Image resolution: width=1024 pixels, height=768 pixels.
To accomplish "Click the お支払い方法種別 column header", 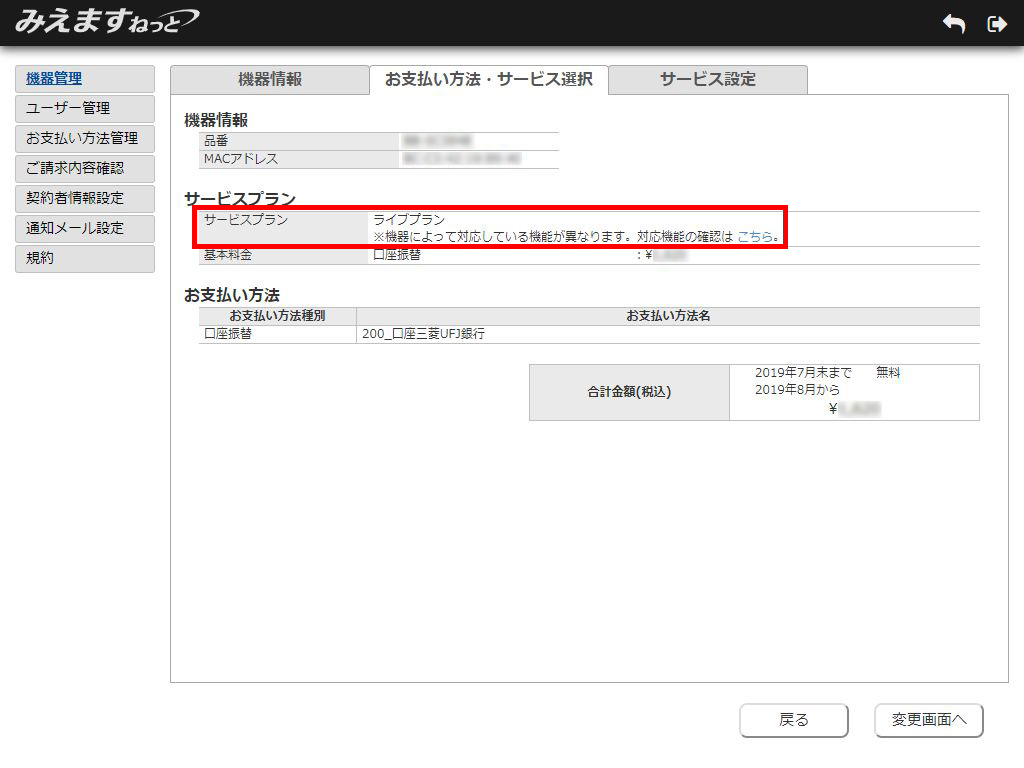I will pos(277,316).
